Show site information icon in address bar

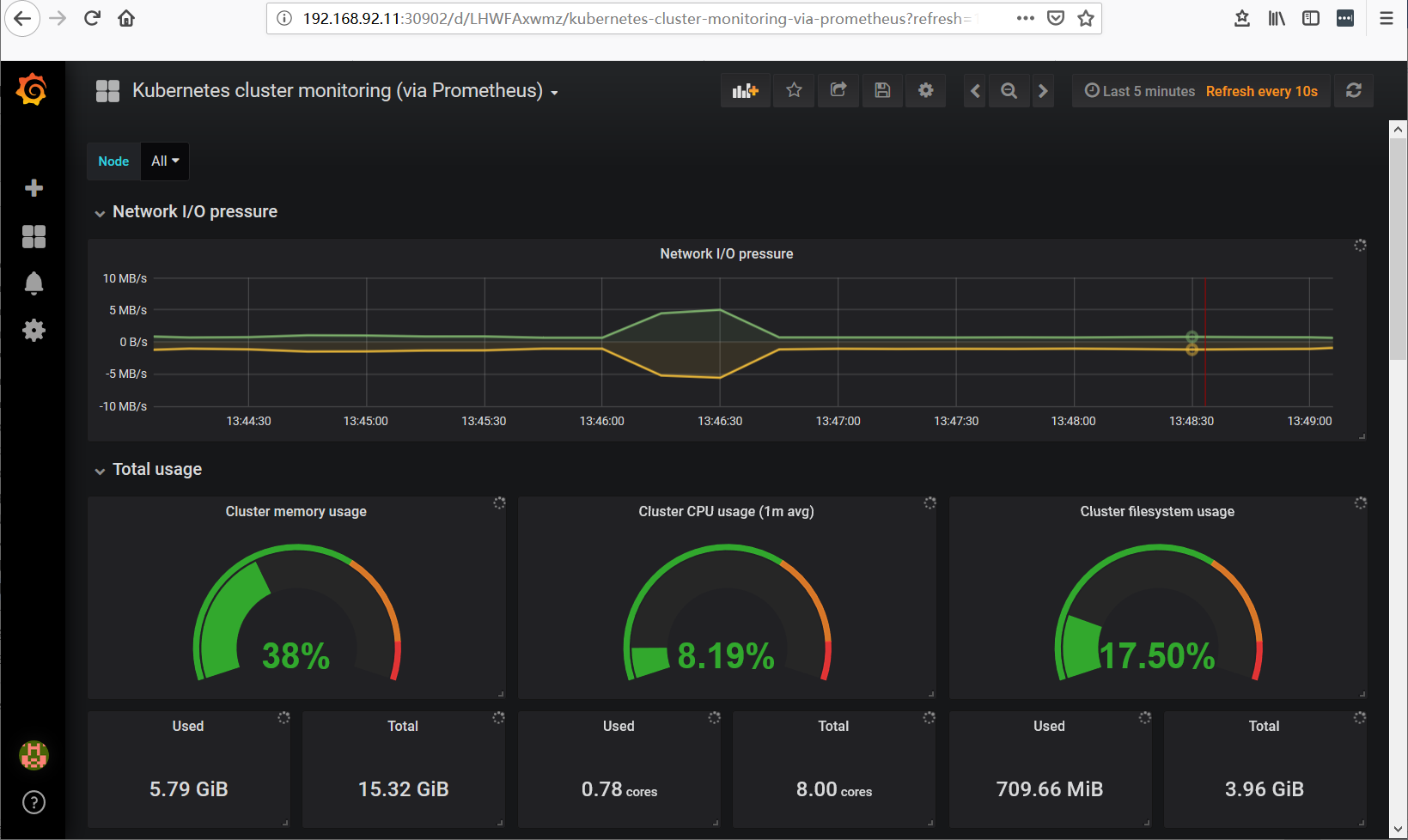[x=284, y=18]
